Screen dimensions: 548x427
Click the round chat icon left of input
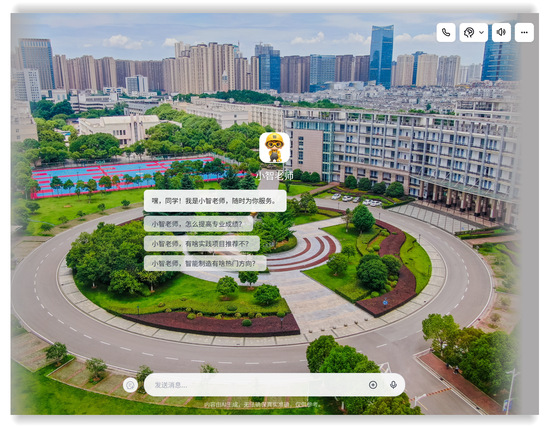130,385
